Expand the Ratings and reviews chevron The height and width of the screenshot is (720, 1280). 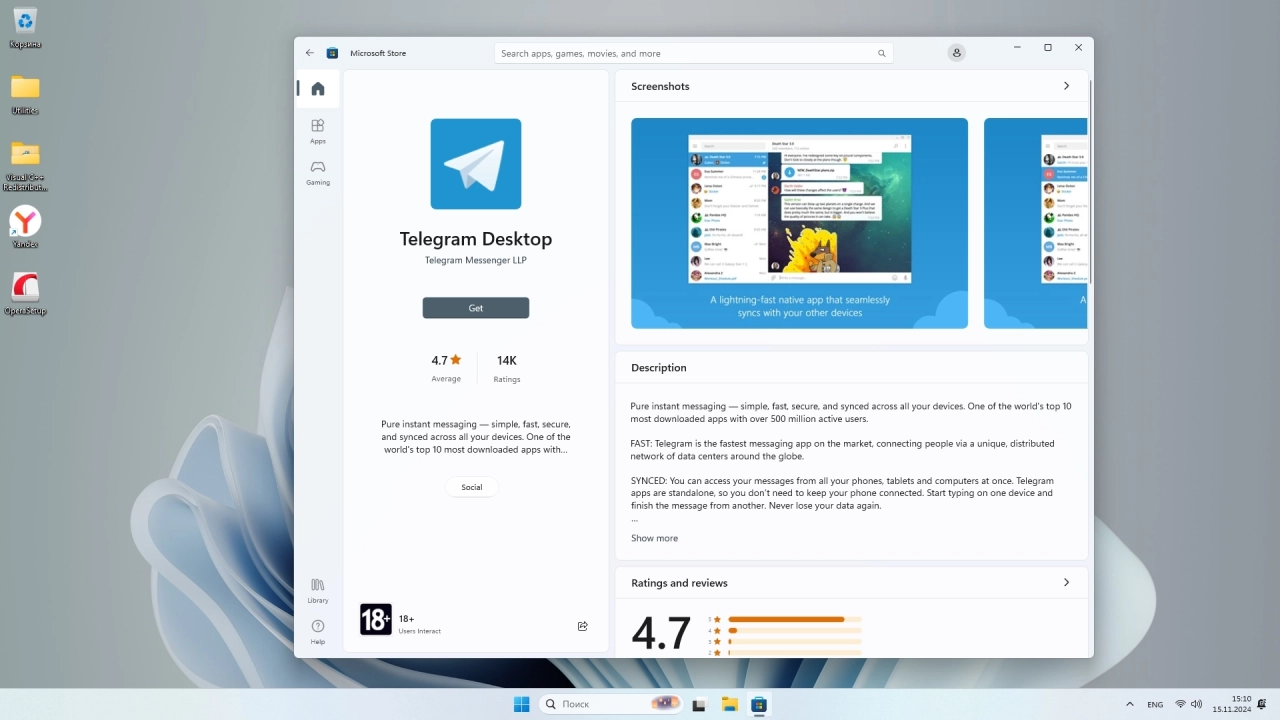1066,582
